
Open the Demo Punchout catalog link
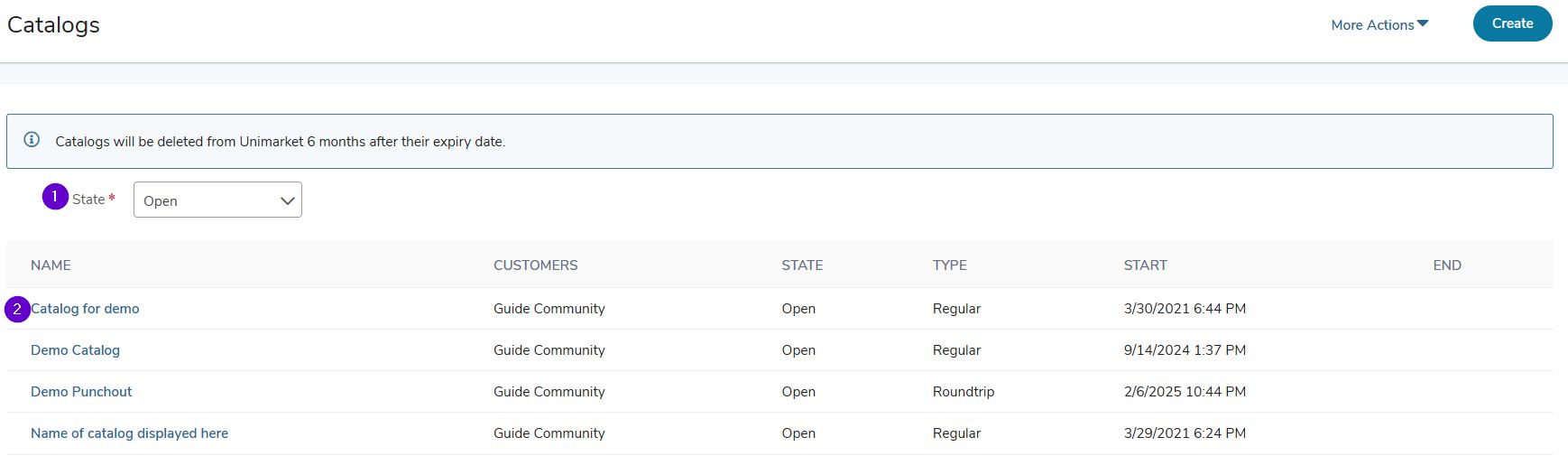pos(81,392)
